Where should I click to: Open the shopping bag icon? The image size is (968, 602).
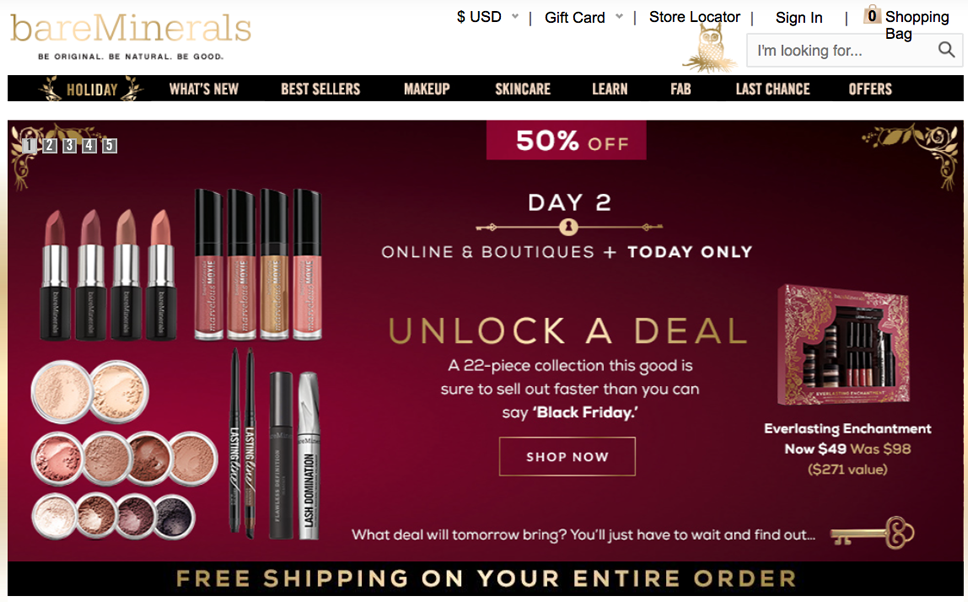[872, 14]
